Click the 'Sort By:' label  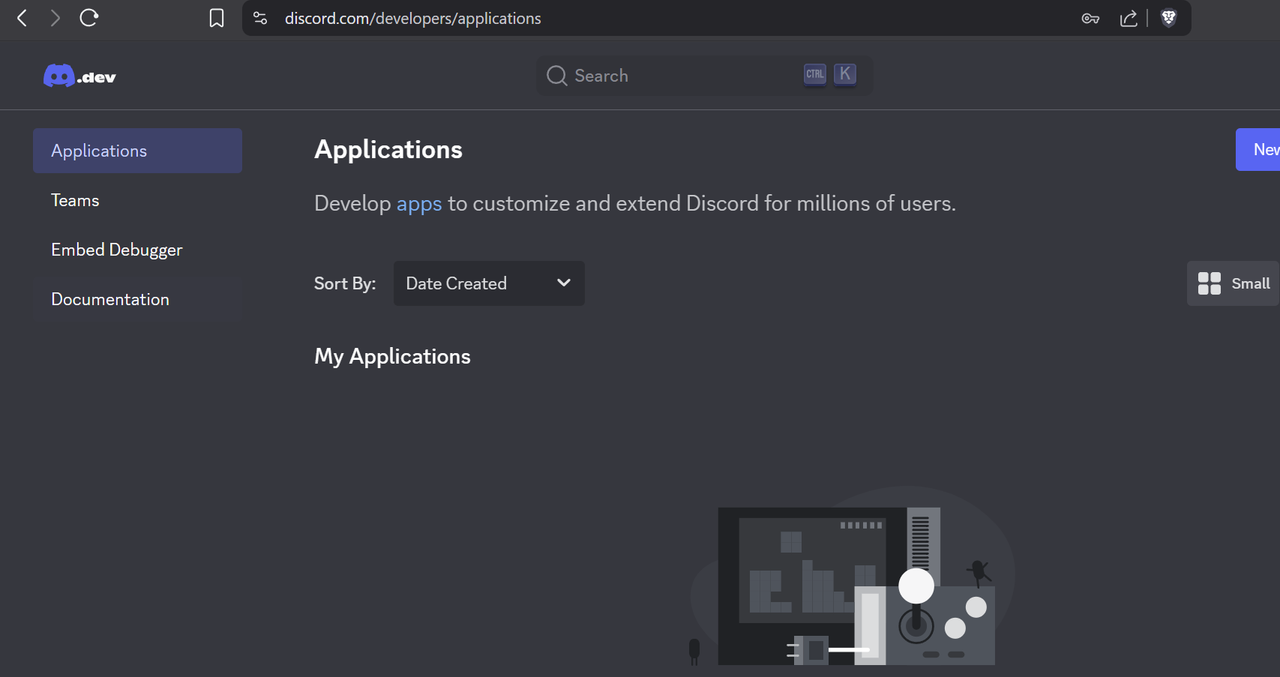[345, 284]
